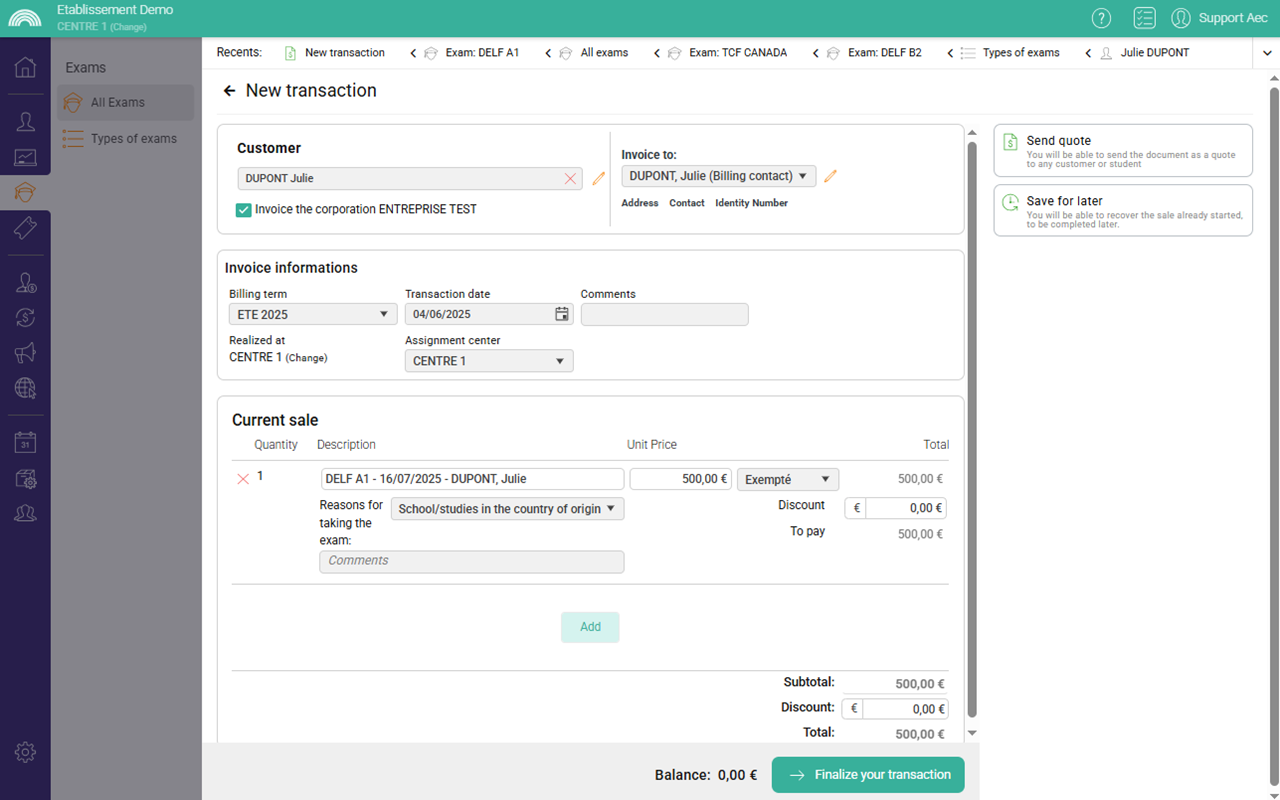
Task: Open the Billing term dropdown
Action: [312, 314]
